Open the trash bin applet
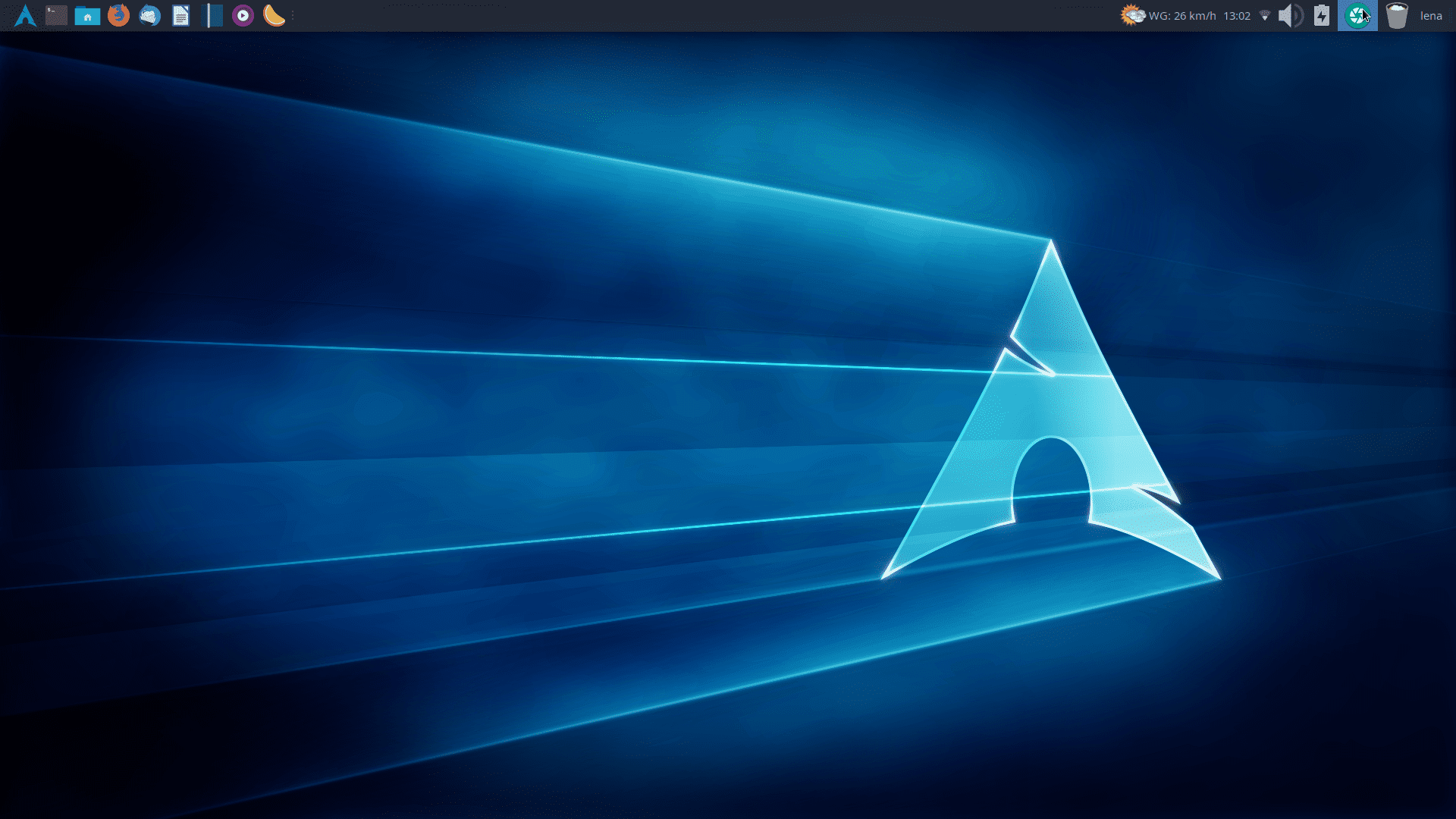The image size is (1456, 819). (x=1396, y=16)
